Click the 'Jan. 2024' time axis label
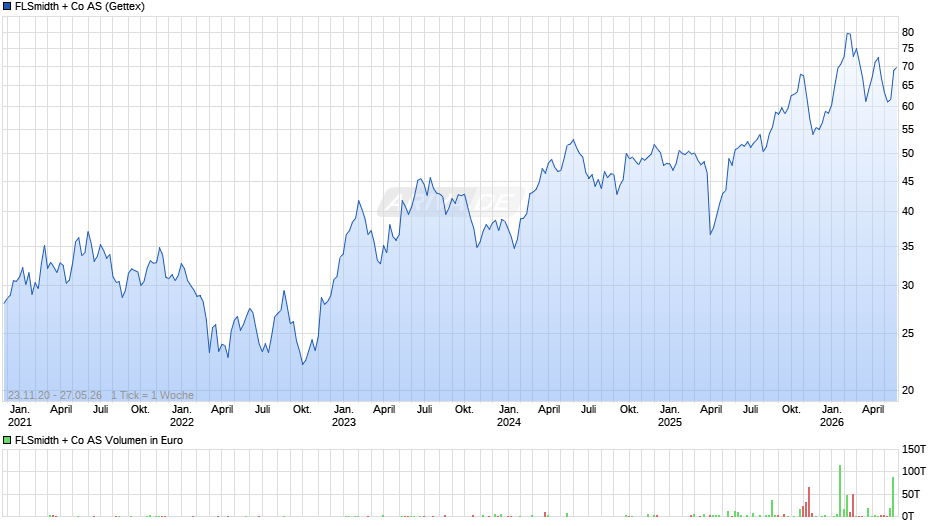940x526 pixels. point(508,416)
